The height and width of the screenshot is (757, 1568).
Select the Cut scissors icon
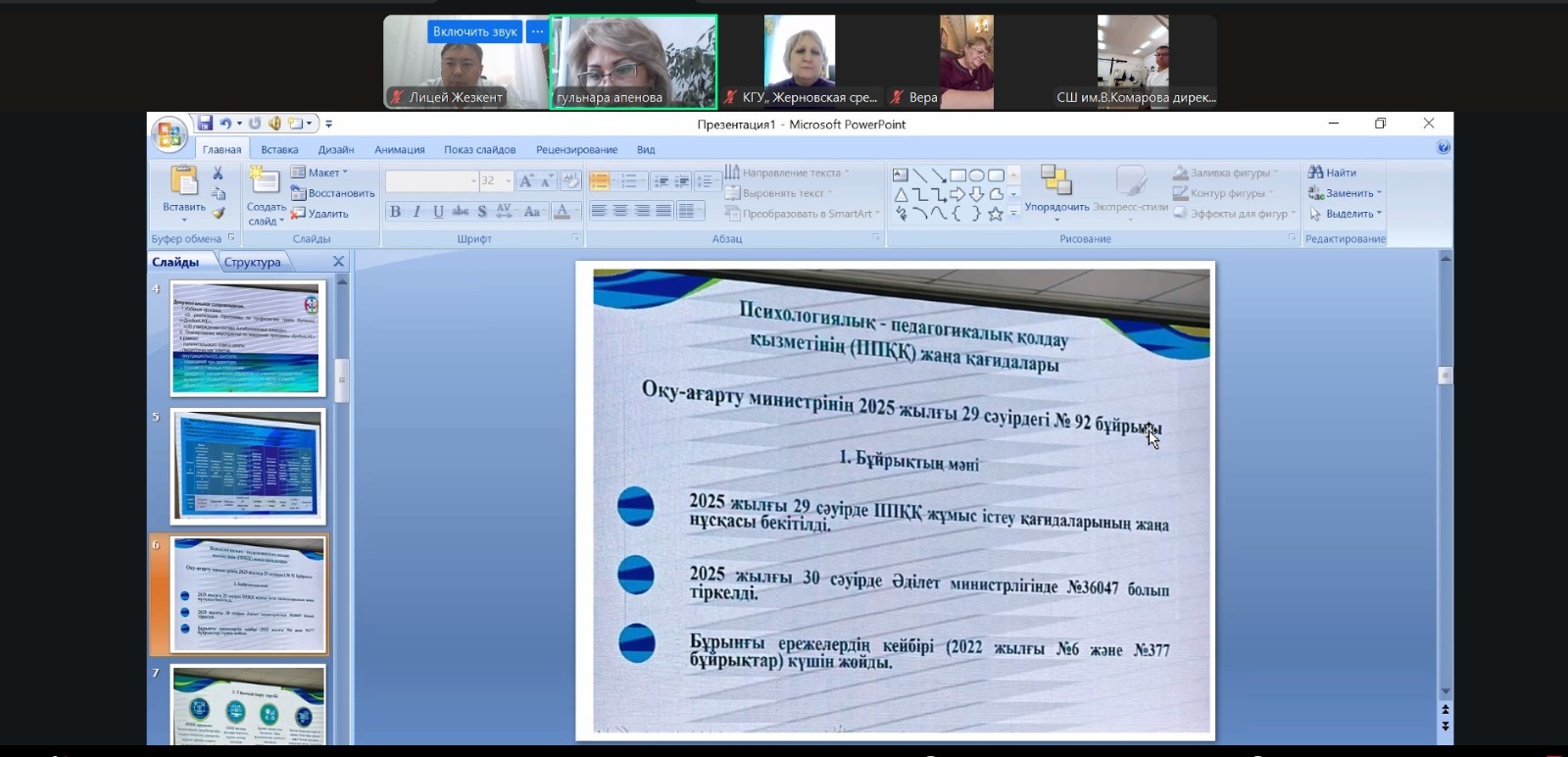218,173
